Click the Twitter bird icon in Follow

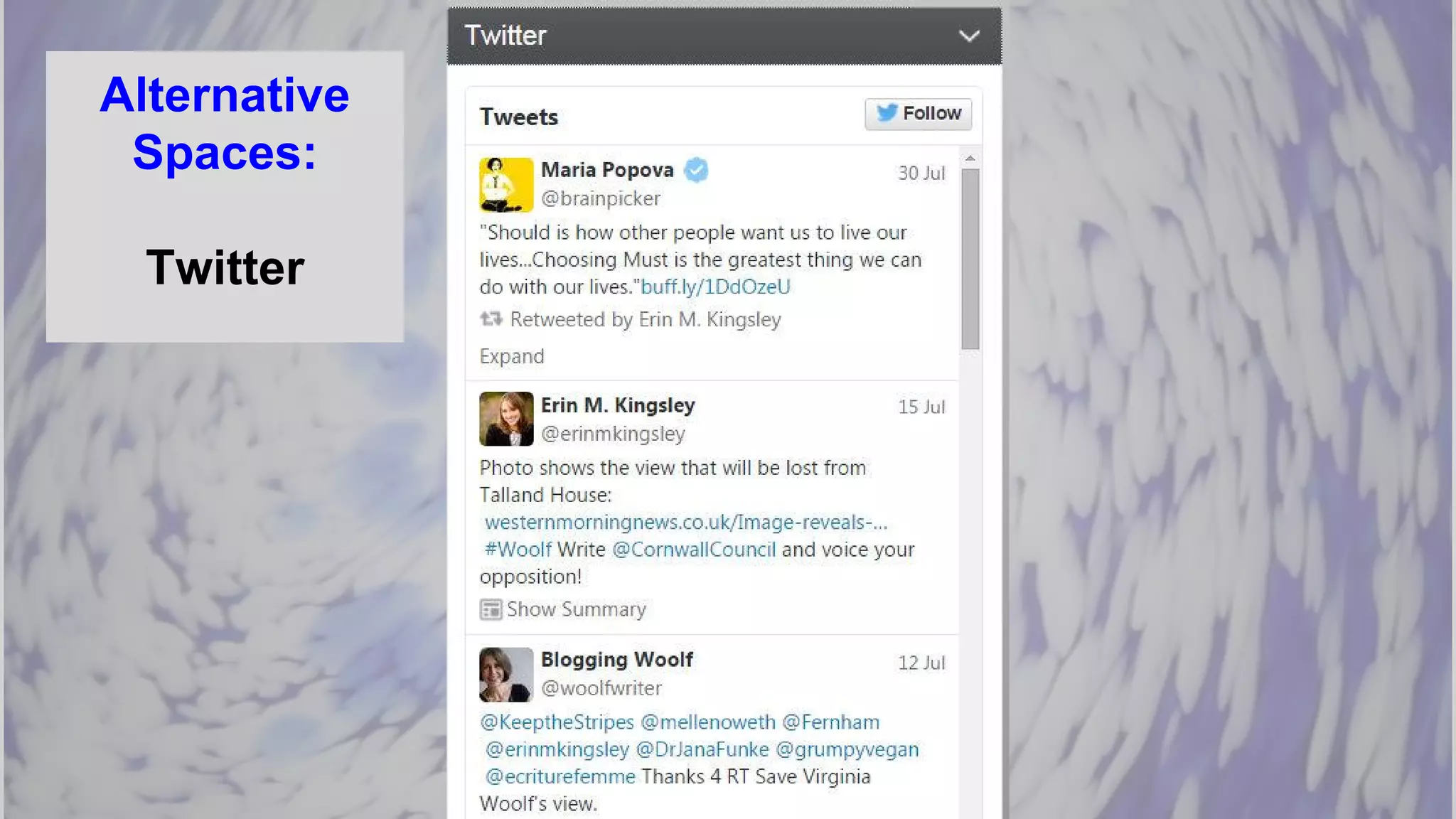coord(887,112)
